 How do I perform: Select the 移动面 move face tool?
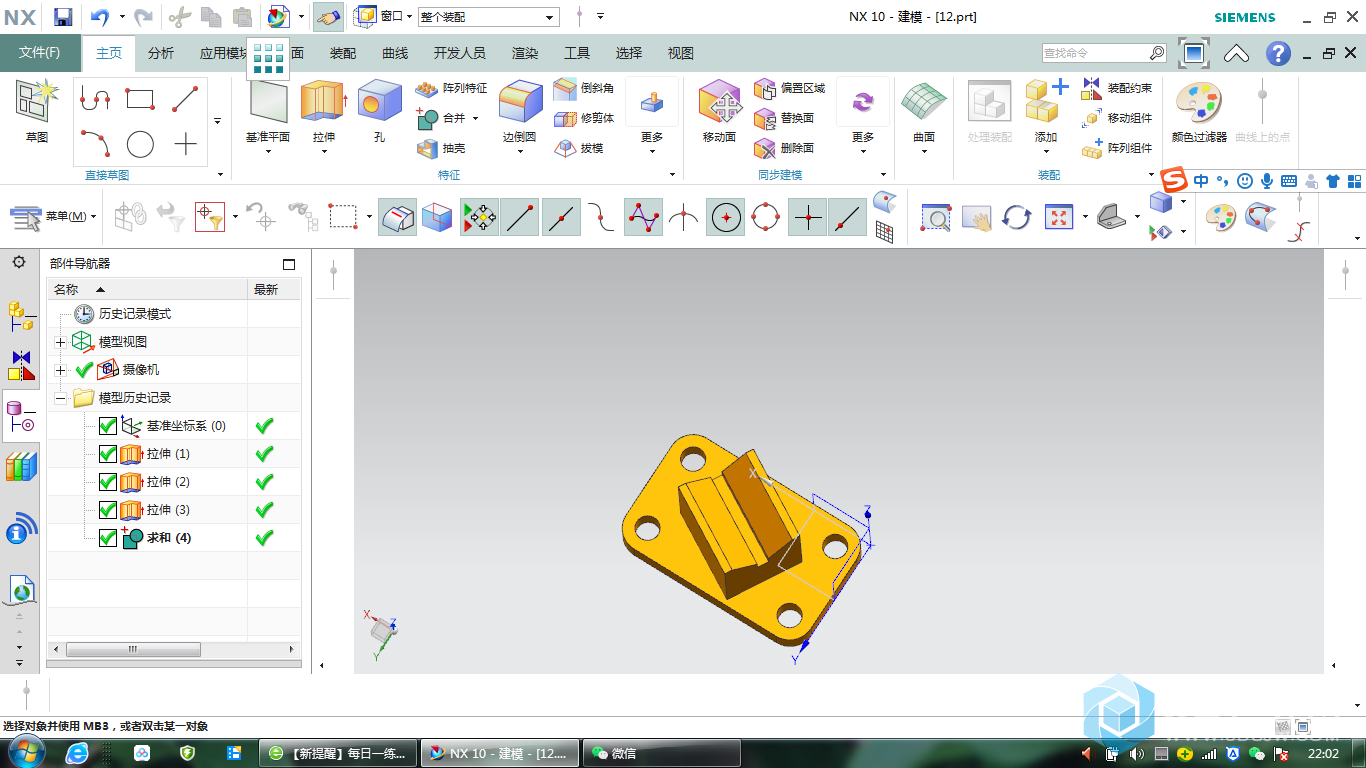tap(720, 112)
